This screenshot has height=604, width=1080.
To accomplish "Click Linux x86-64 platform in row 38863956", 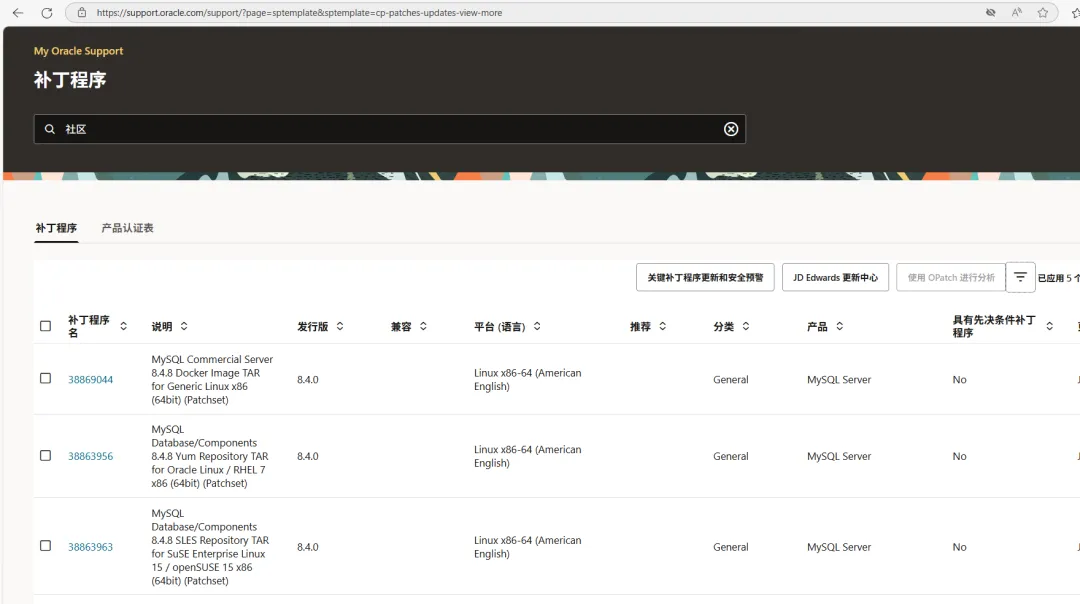I will coord(528,456).
